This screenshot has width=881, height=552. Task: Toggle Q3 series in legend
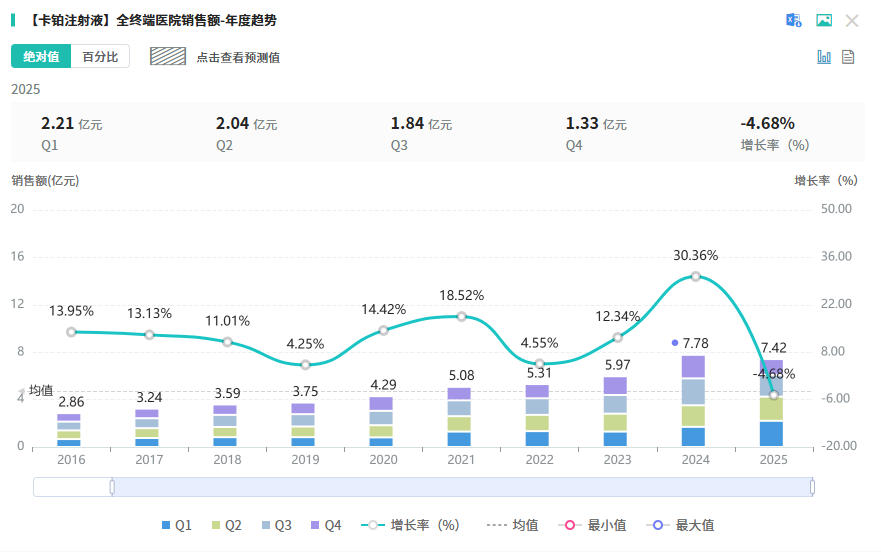pos(276,525)
